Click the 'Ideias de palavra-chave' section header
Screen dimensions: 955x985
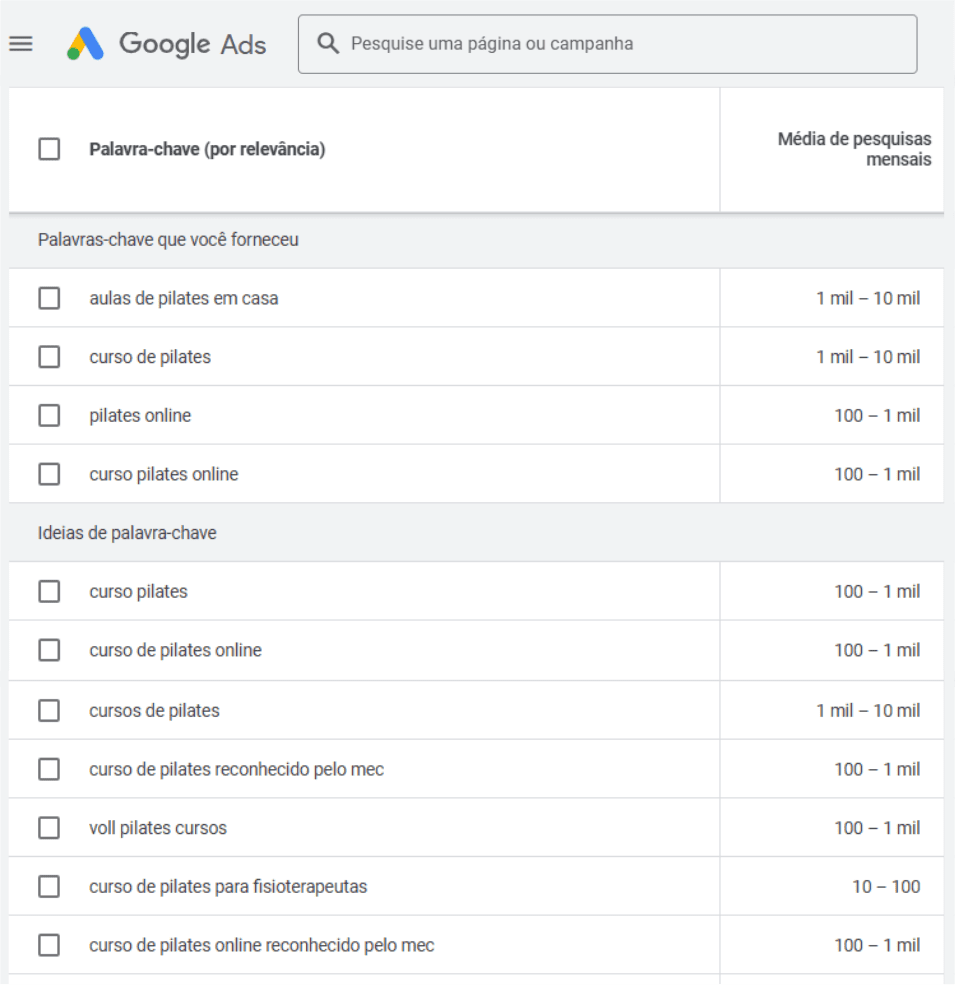pyautogui.click(x=127, y=533)
